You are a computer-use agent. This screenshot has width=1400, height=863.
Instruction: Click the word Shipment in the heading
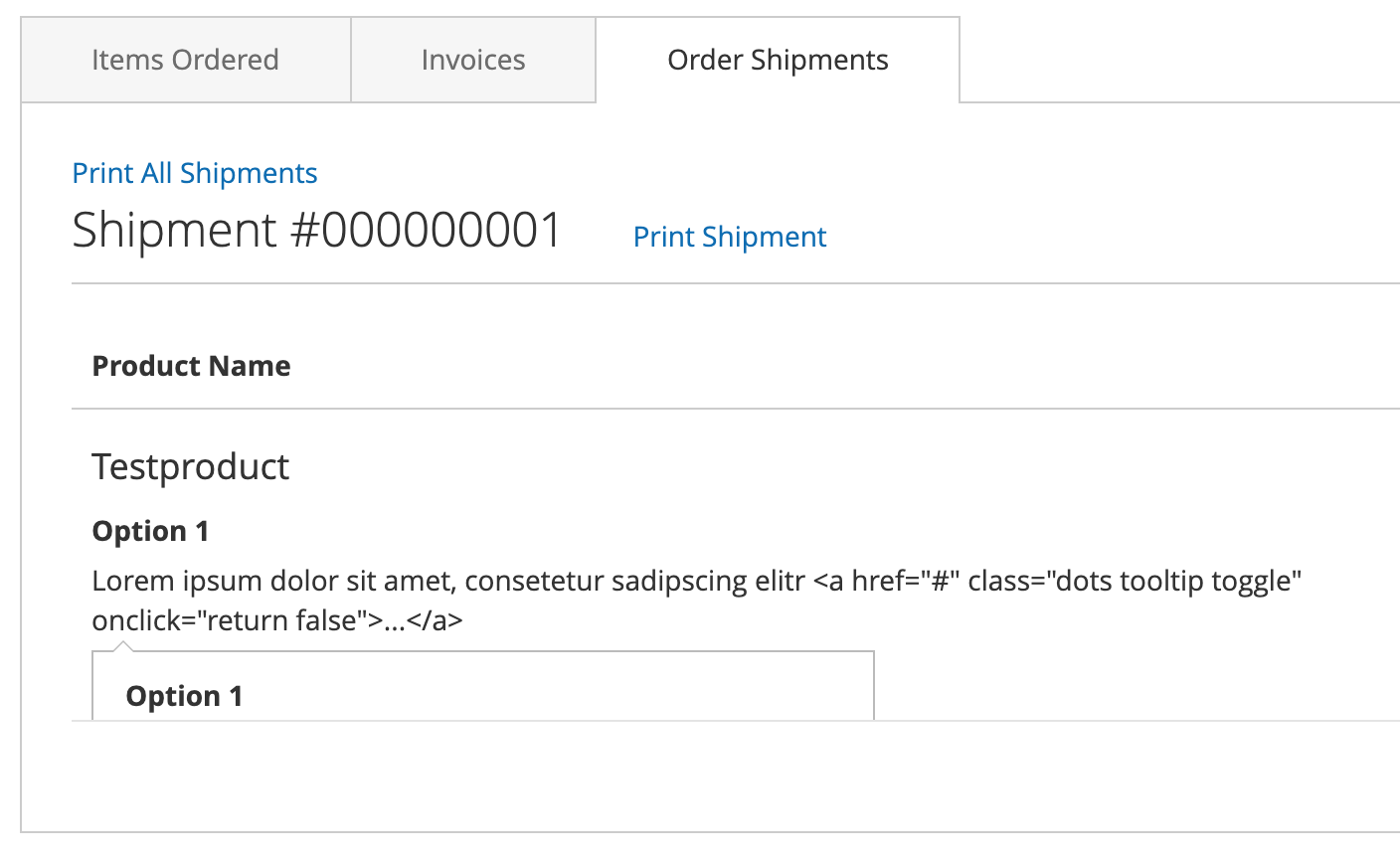(175, 231)
